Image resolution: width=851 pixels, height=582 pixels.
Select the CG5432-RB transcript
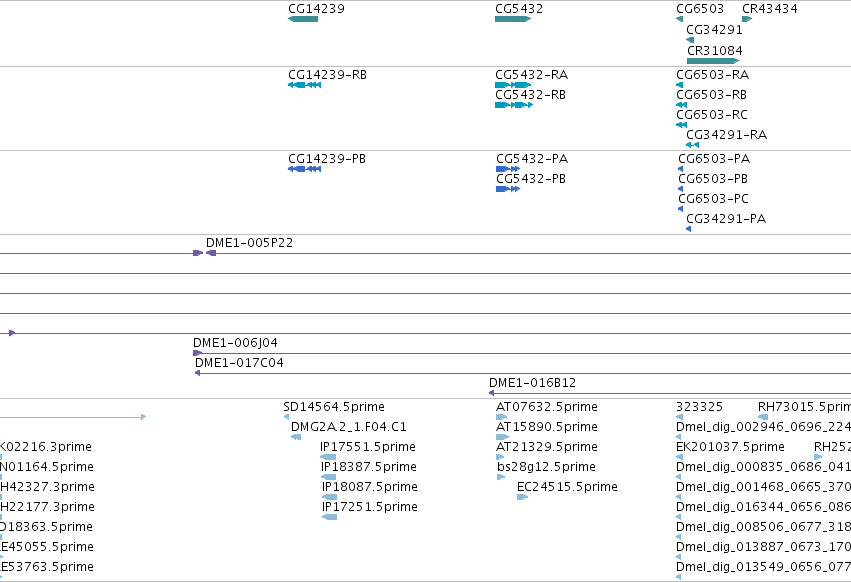coord(514,105)
